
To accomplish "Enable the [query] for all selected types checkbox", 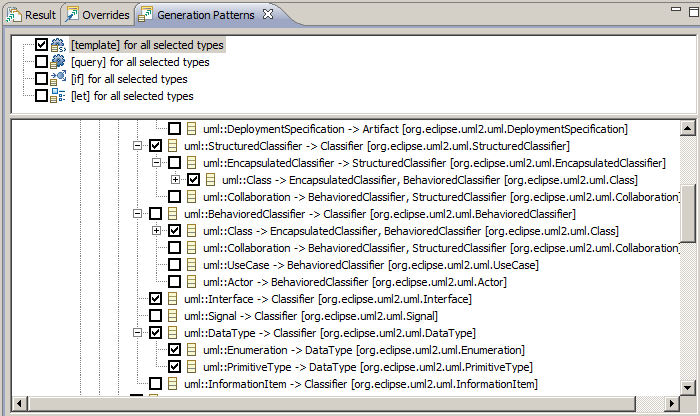I will pos(41,62).
